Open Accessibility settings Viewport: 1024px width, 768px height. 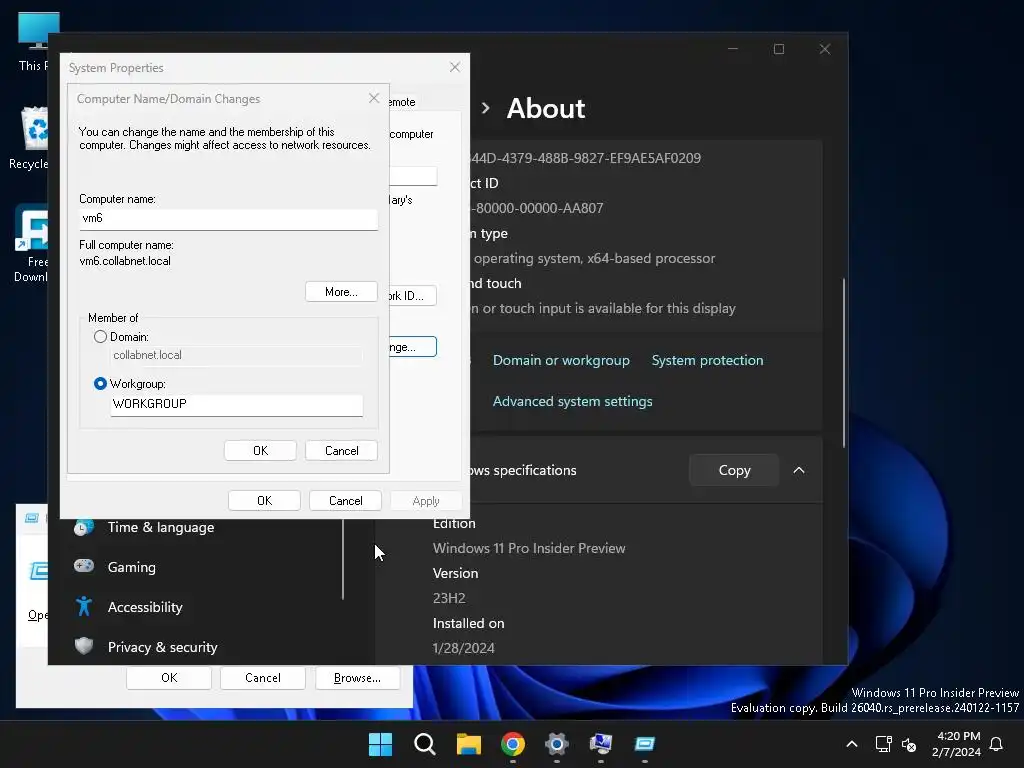(144, 607)
